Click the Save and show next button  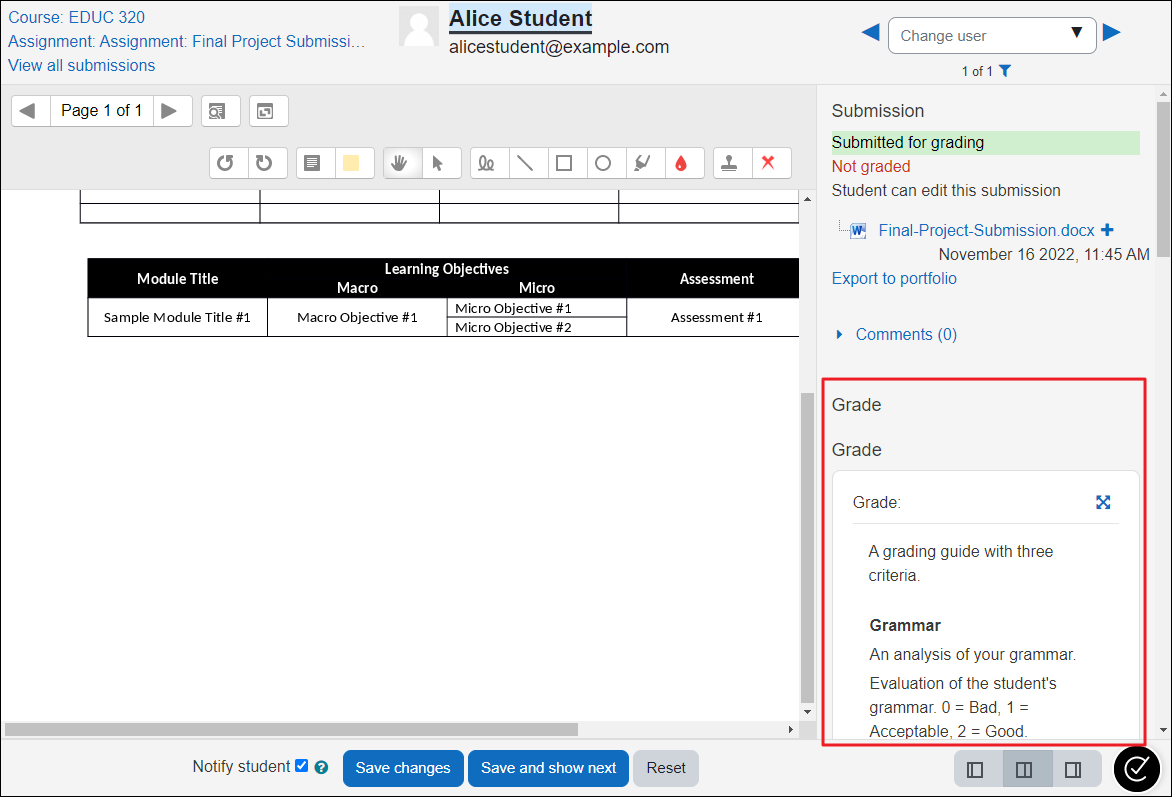click(548, 768)
